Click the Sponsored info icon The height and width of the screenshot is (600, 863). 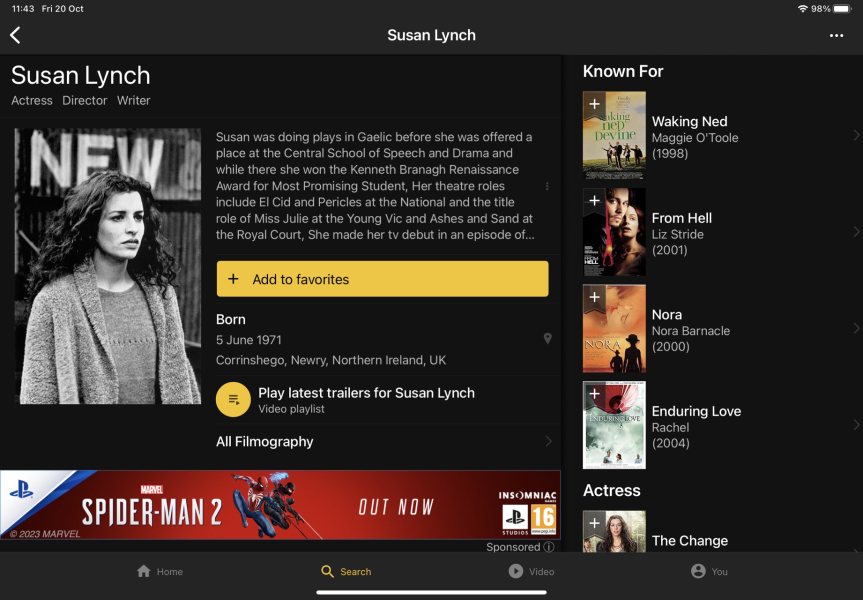click(549, 547)
